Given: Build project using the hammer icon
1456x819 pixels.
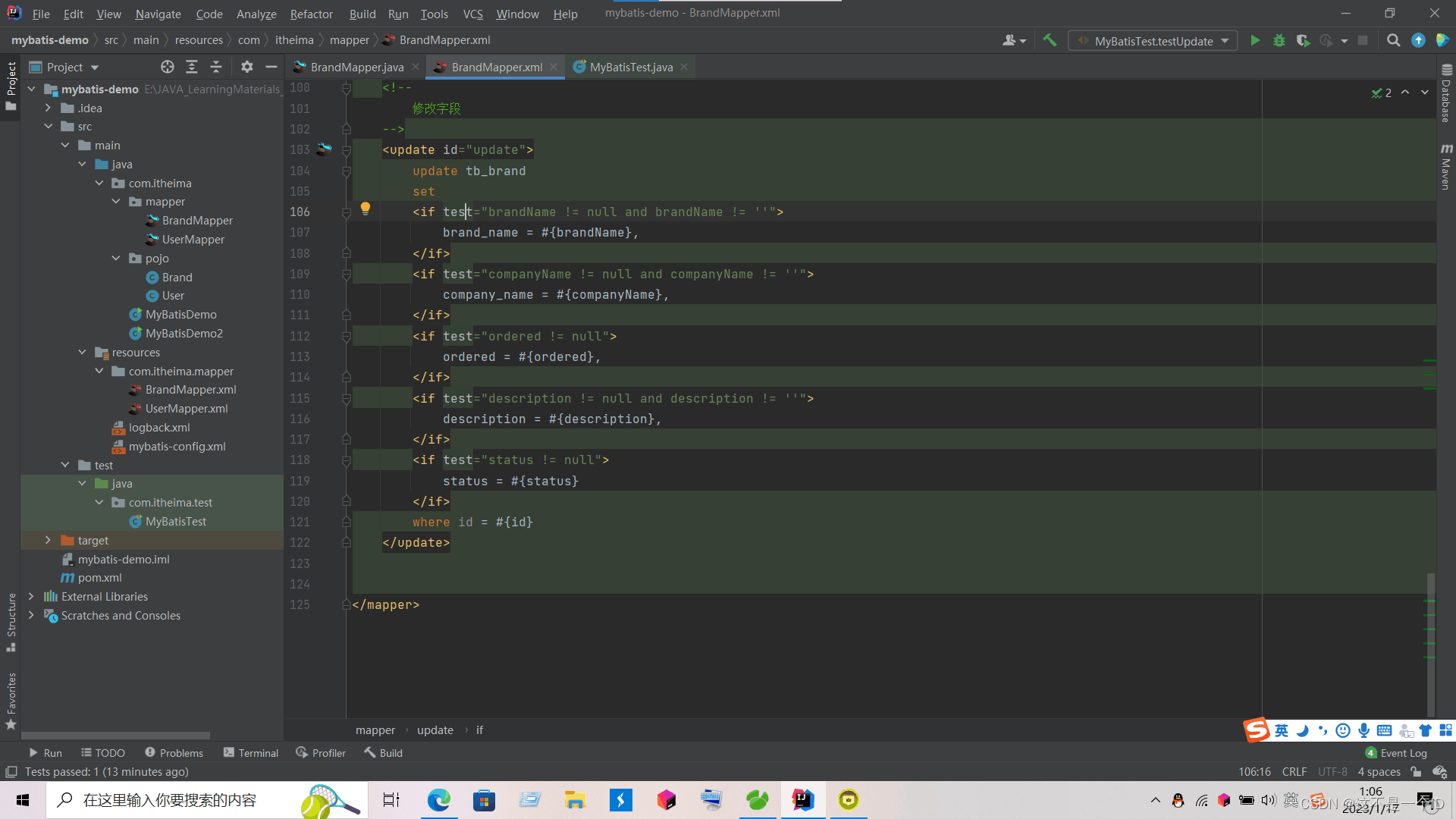Looking at the screenshot, I should [x=1050, y=40].
